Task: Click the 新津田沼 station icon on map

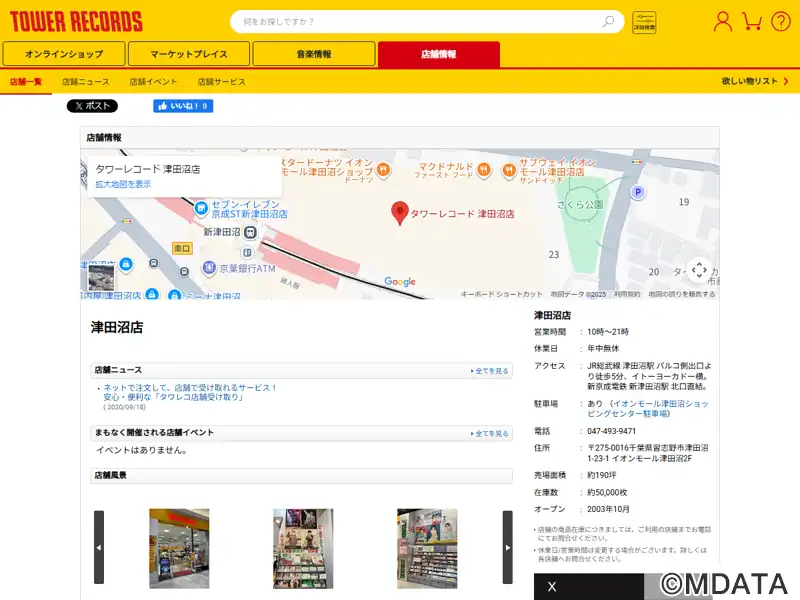Action: click(250, 232)
